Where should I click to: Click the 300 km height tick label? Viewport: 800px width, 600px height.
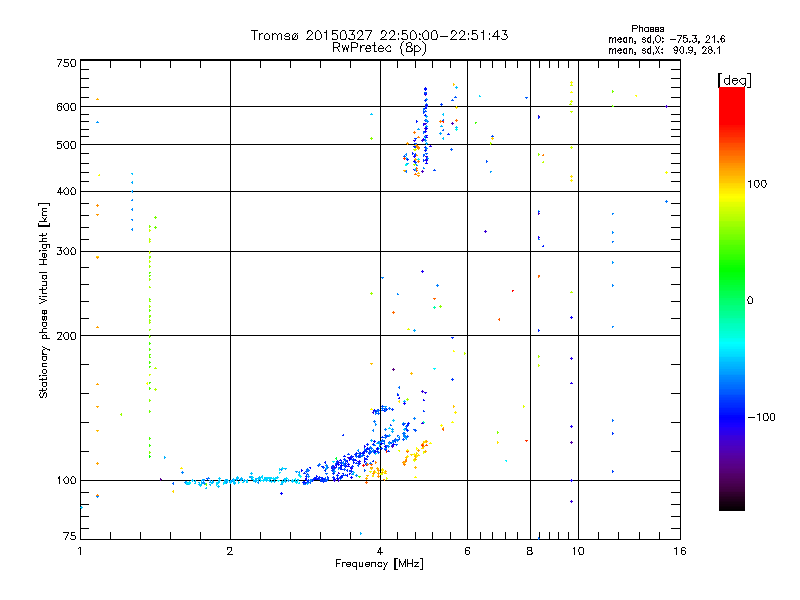tap(66, 251)
